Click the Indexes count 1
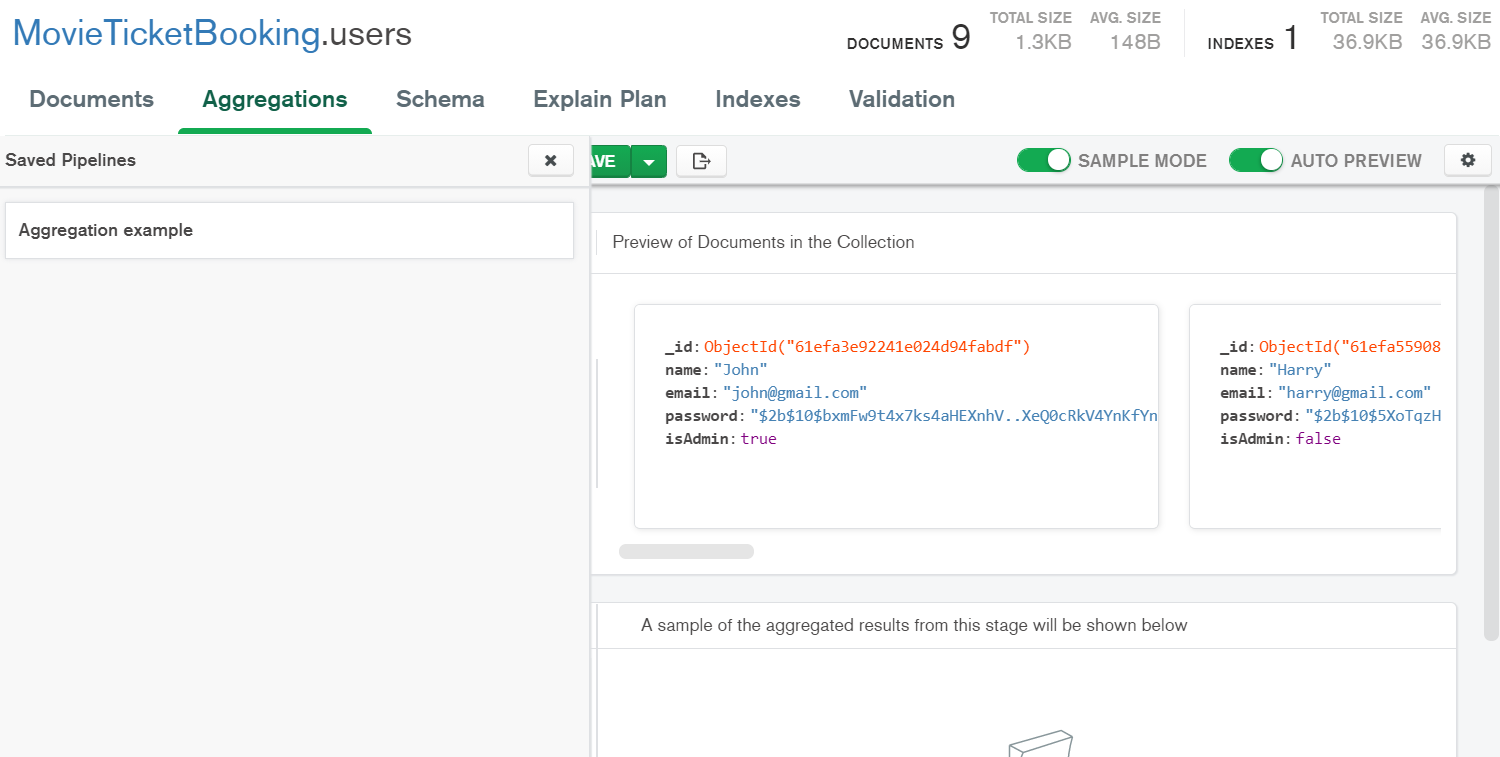This screenshot has height=757, width=1500. pyautogui.click(x=1291, y=38)
